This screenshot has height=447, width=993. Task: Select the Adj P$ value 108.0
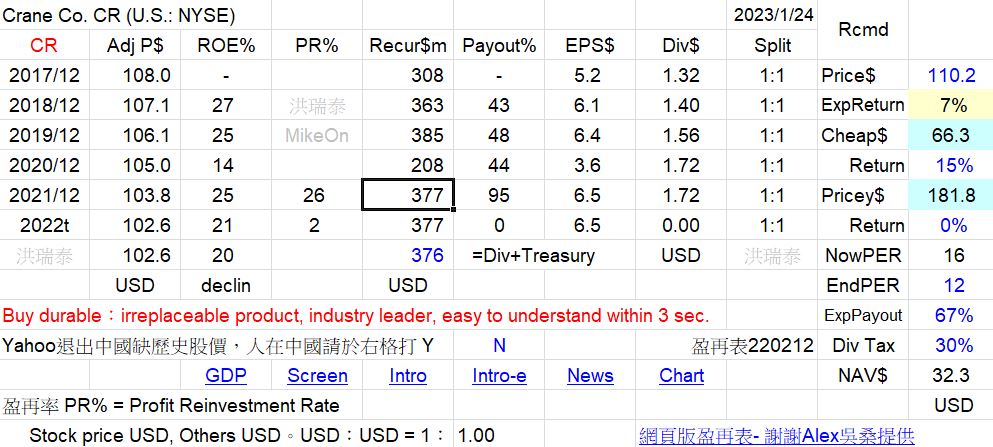coord(135,75)
